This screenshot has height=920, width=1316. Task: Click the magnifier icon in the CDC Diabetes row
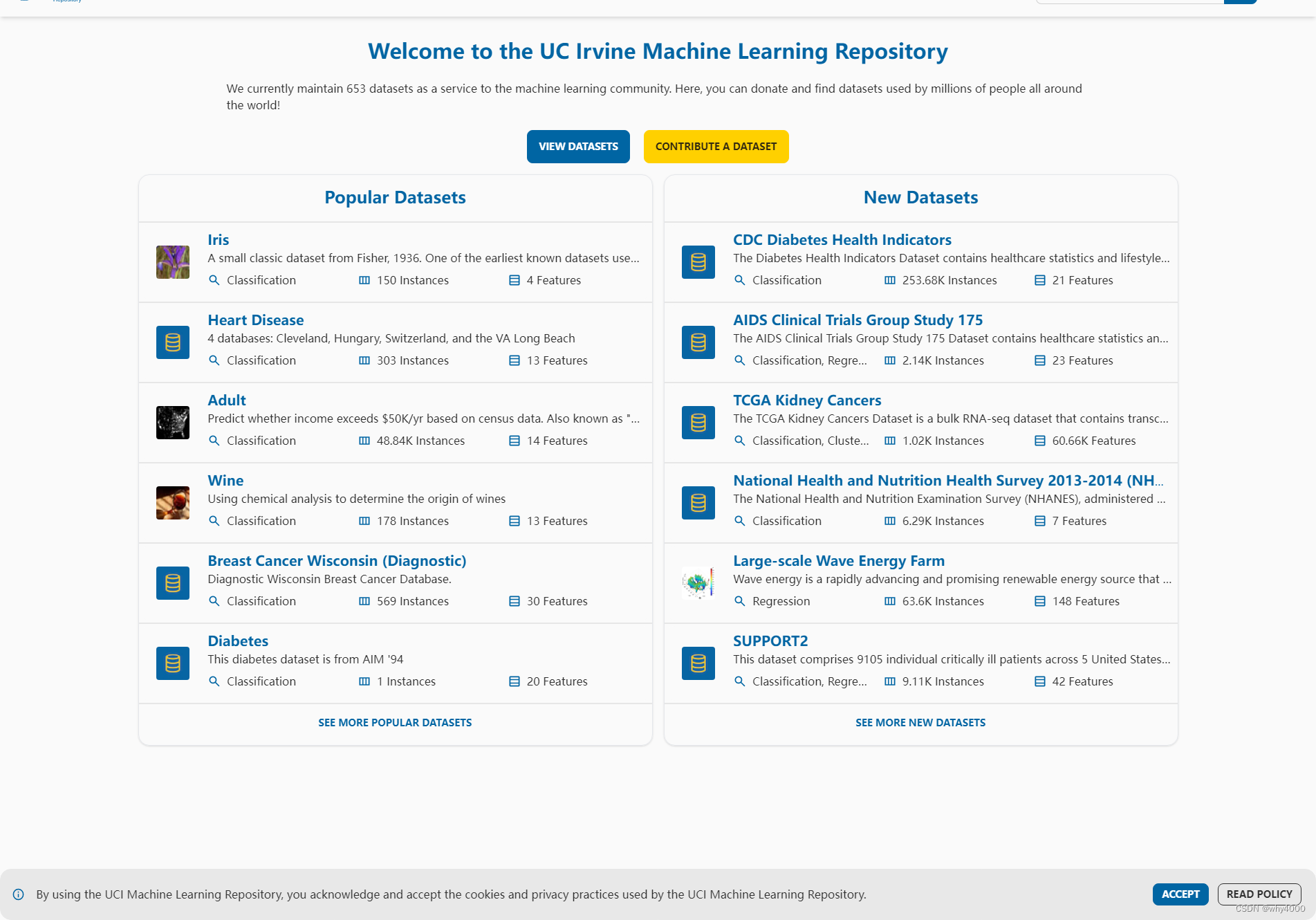(x=740, y=280)
